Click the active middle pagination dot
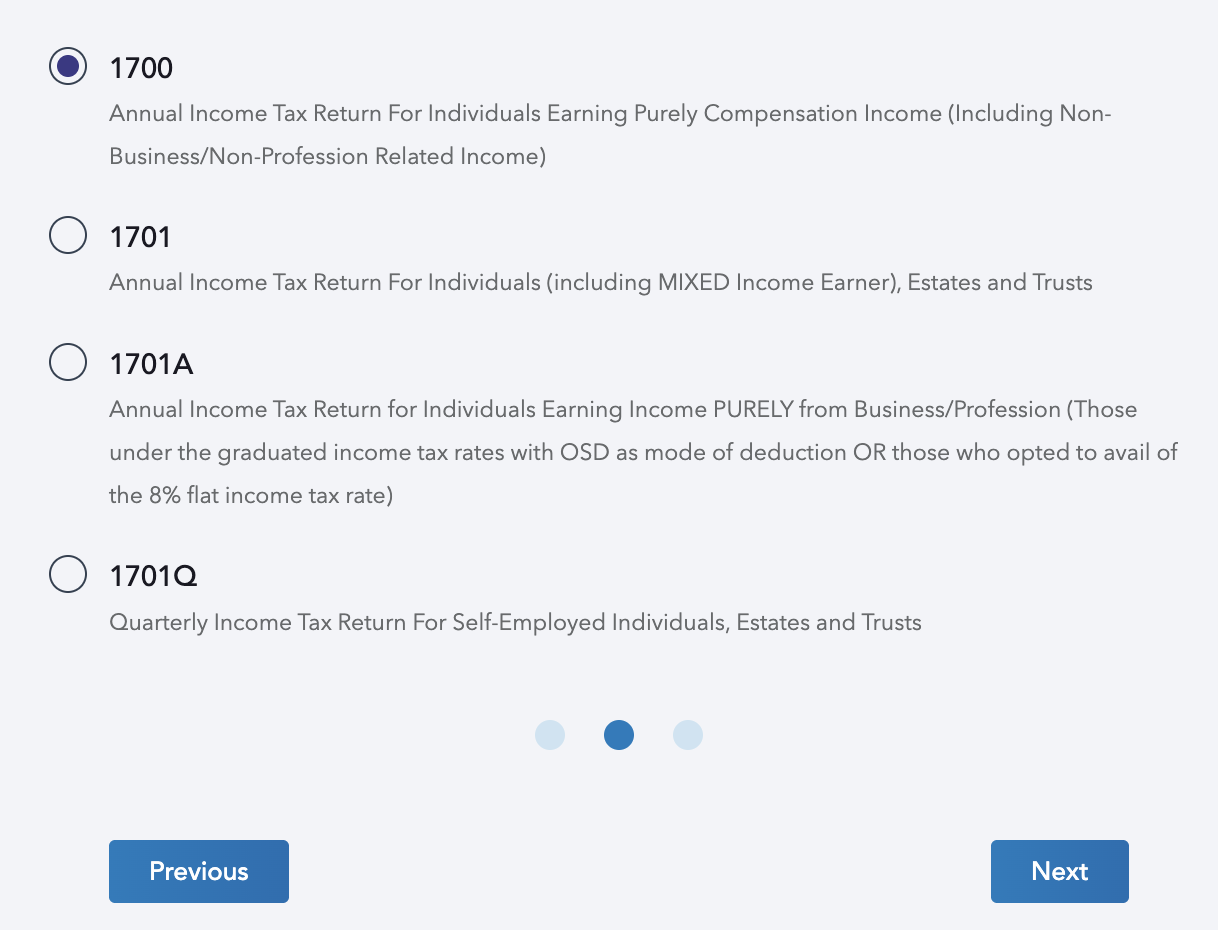The height and width of the screenshot is (930, 1218). tap(619, 735)
